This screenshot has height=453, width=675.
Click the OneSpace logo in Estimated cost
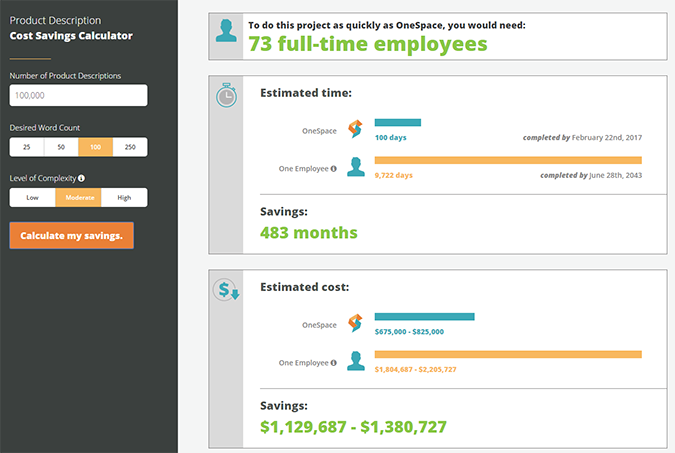(x=355, y=323)
